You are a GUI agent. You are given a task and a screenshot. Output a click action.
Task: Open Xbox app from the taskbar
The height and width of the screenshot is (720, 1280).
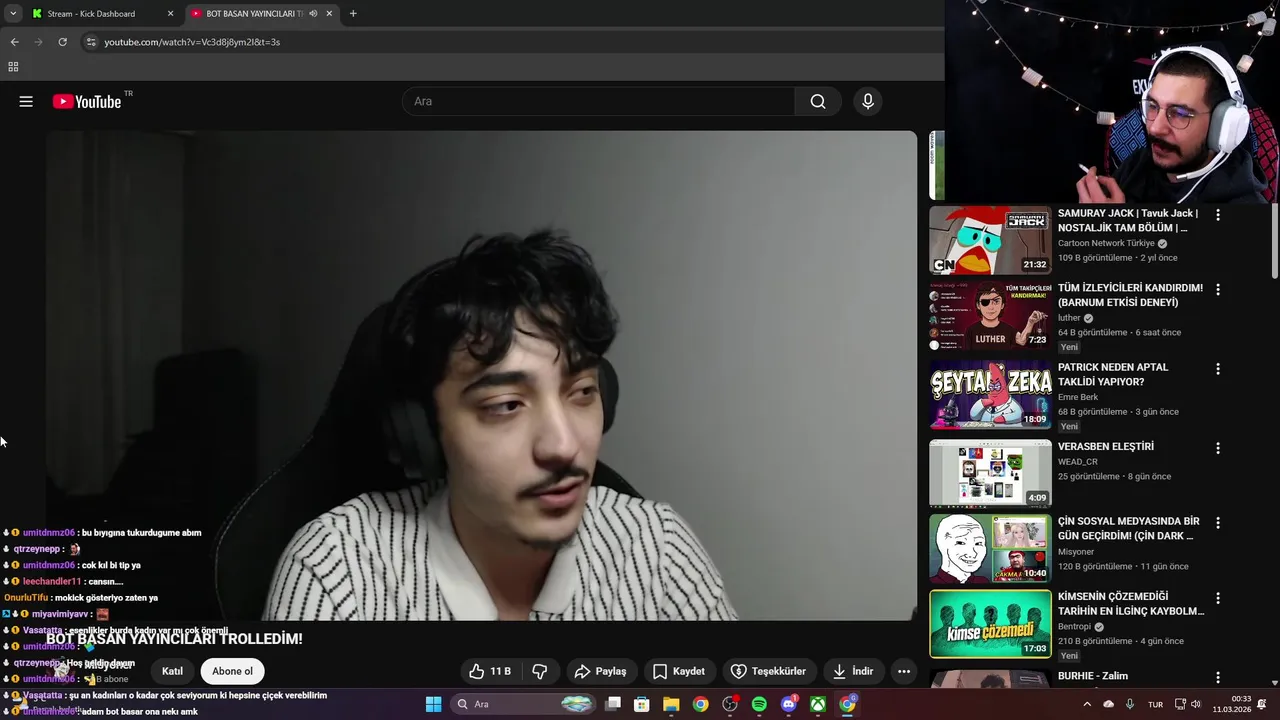pos(818,704)
